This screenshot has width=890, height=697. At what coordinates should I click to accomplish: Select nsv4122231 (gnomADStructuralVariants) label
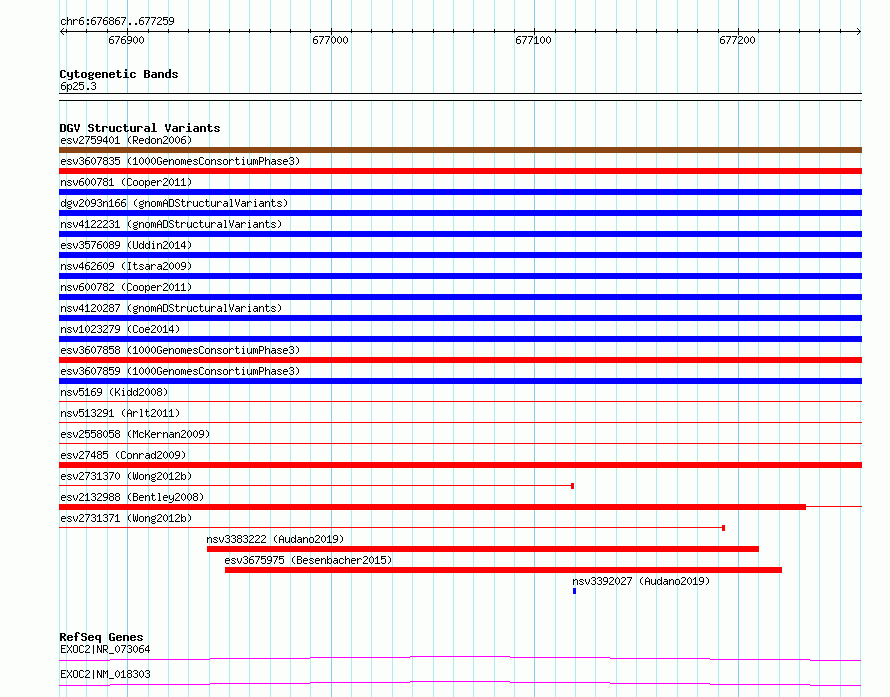click(x=171, y=224)
